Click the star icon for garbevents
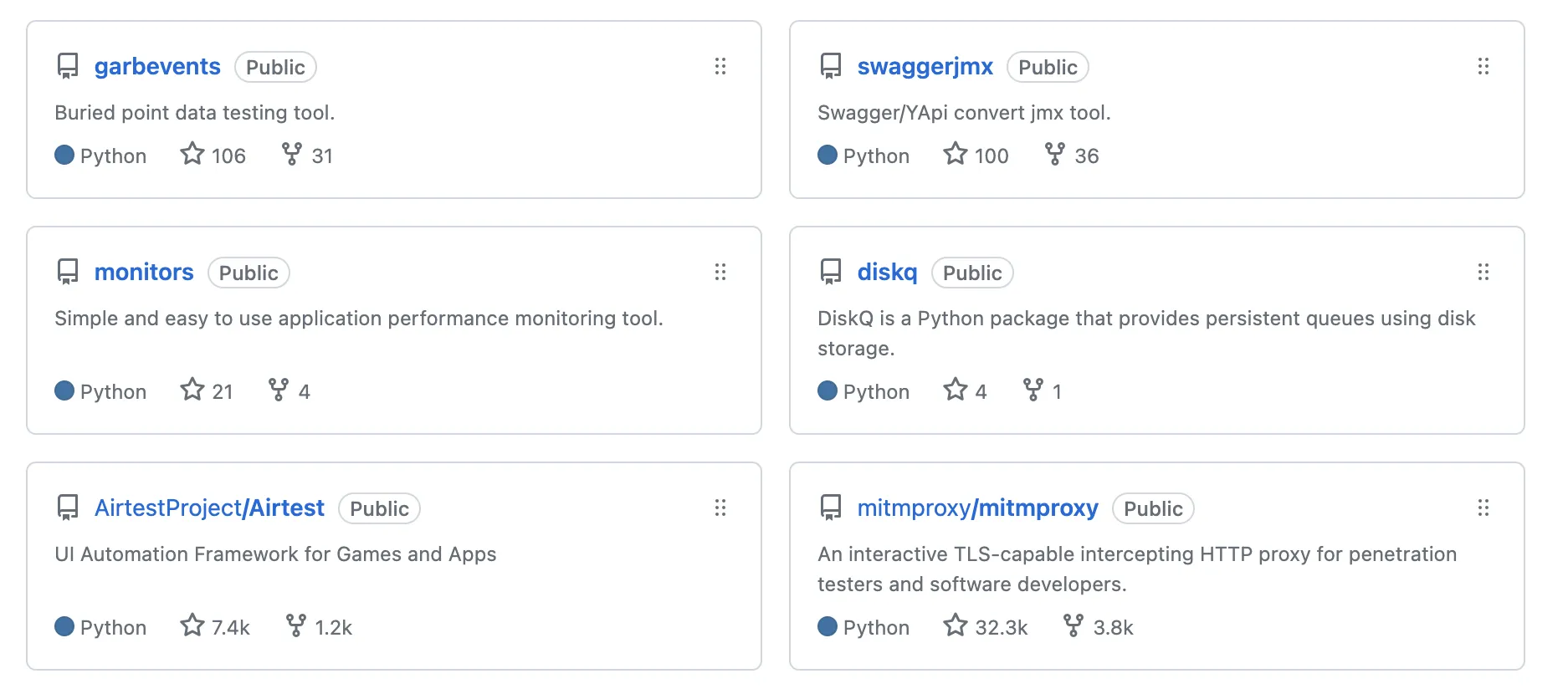1568x694 pixels. (192, 155)
